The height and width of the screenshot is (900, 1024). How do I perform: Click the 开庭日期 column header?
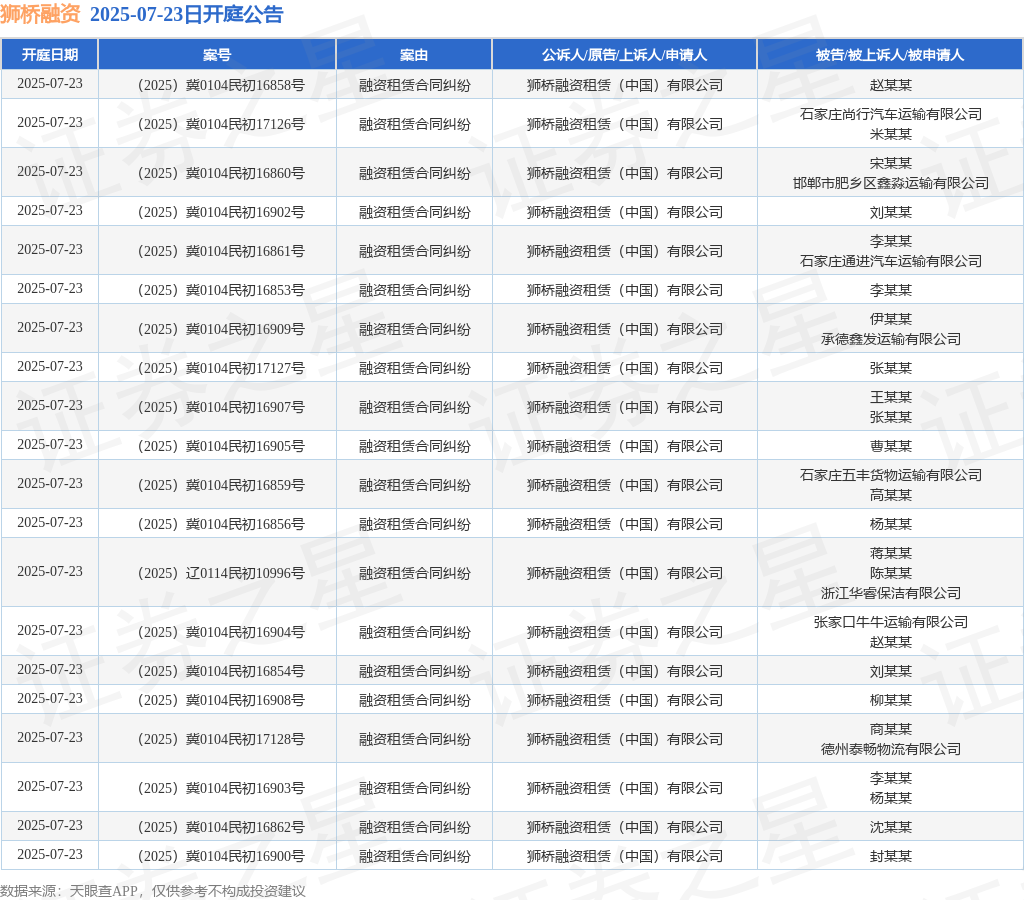tap(50, 55)
